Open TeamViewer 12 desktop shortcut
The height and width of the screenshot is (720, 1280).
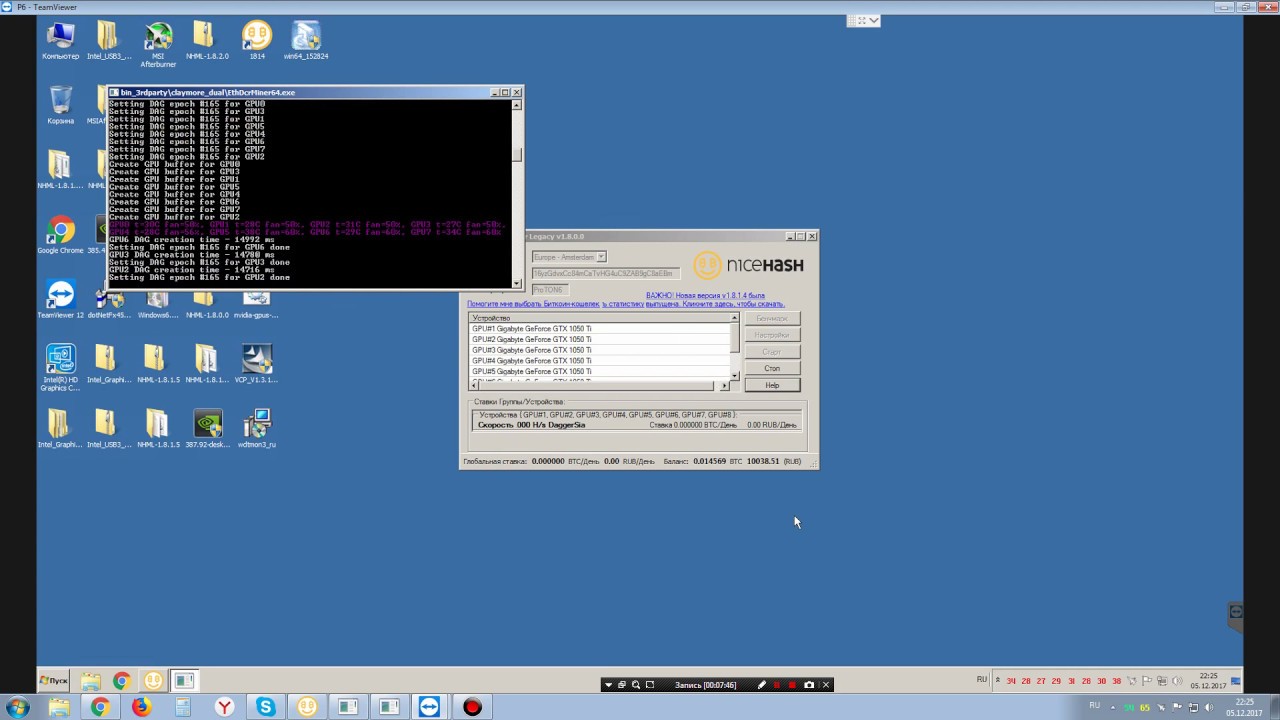[x=60, y=300]
